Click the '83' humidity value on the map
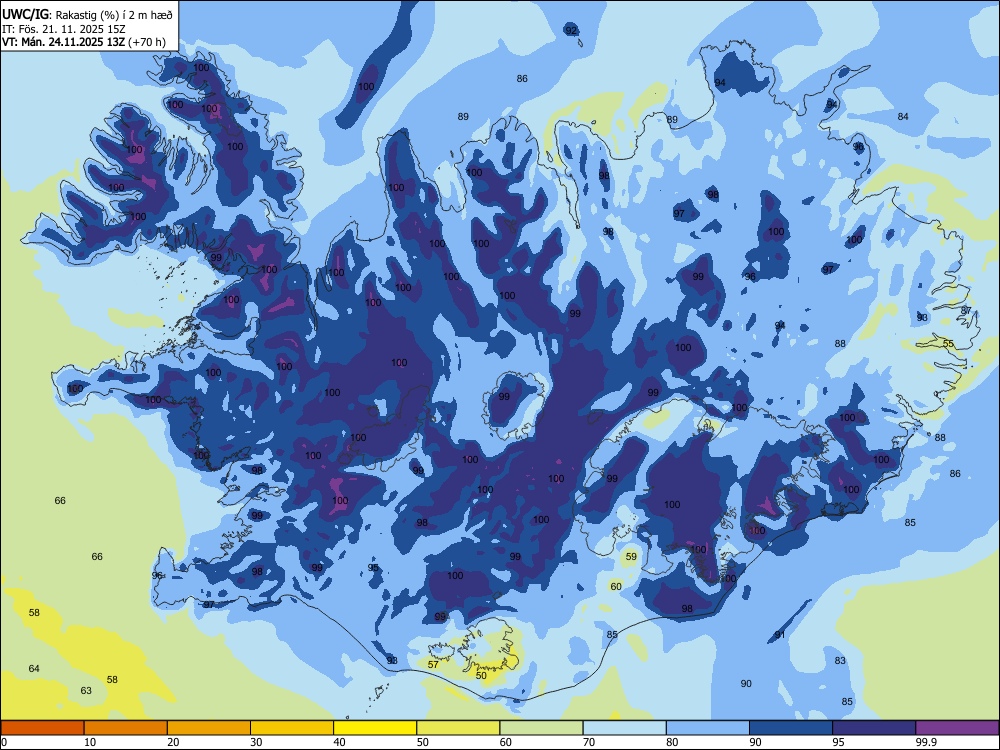Image resolution: width=1000 pixels, height=750 pixels. coord(840,661)
